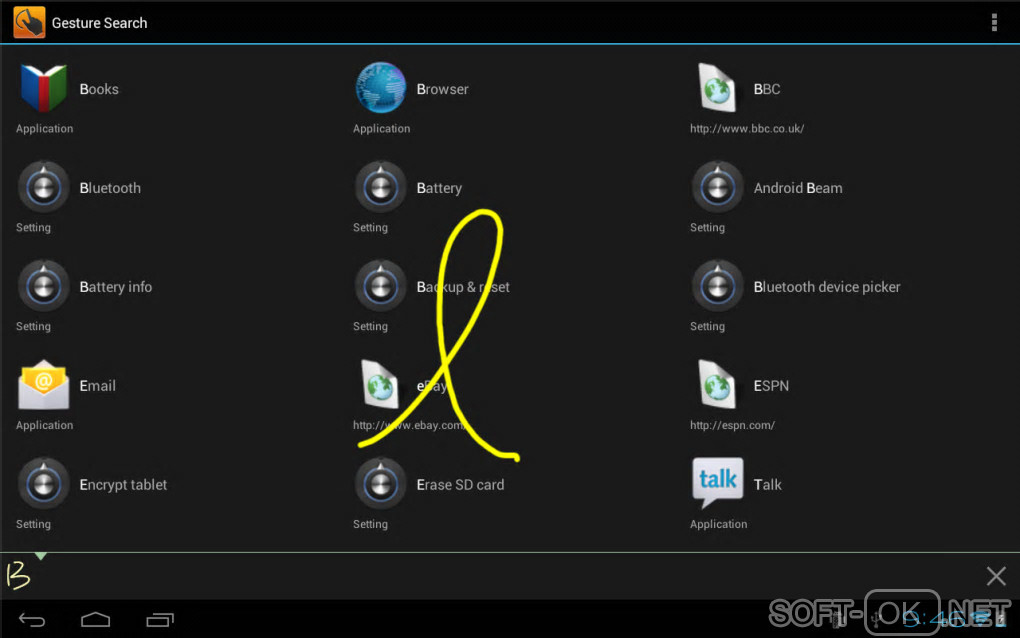This screenshot has height=638, width=1020.
Task: Tap Bluetooth device picker setting icon
Action: (718, 286)
